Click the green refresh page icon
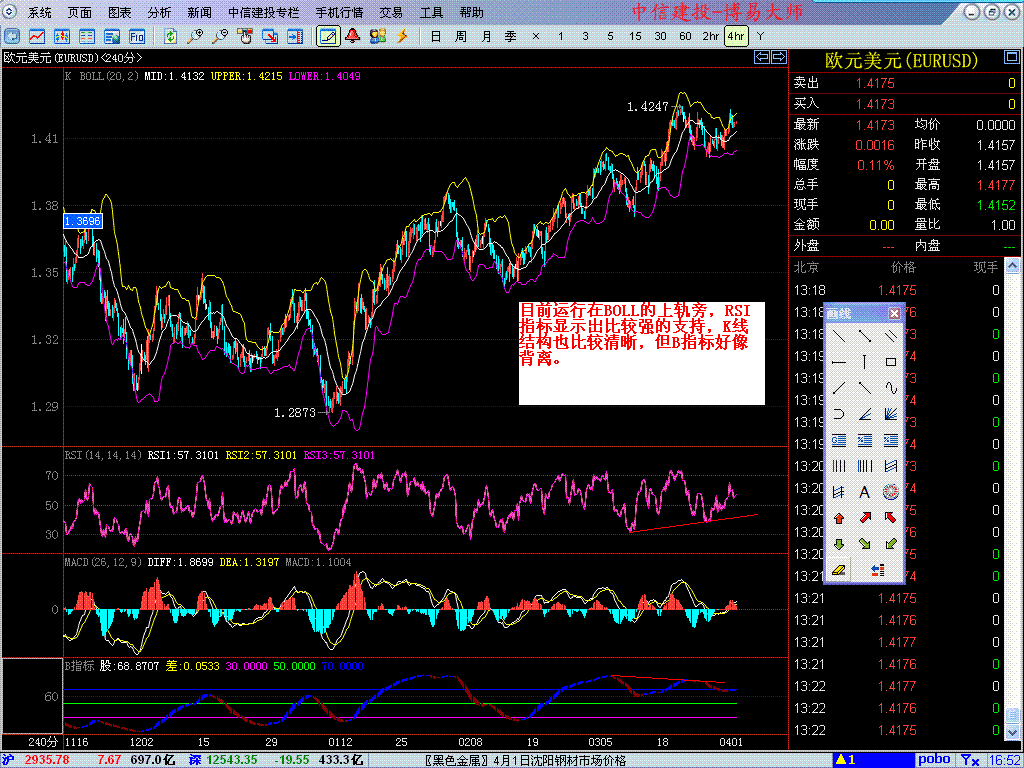 click(170, 36)
